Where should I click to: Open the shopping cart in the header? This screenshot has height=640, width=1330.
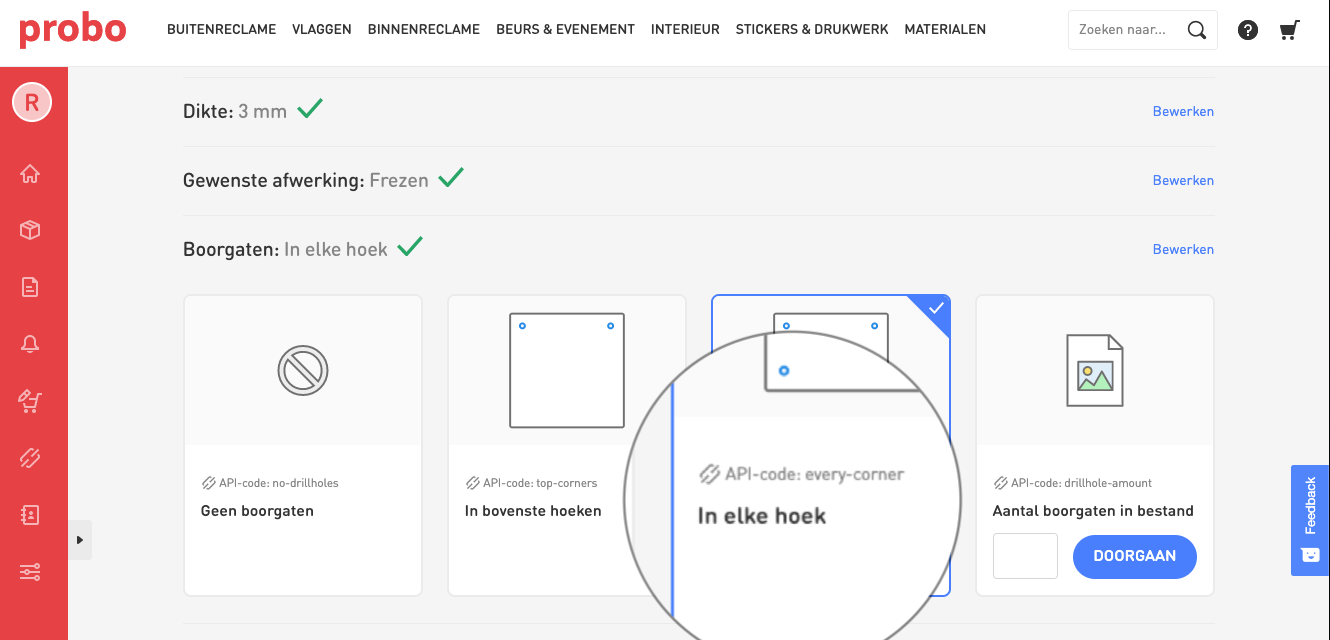click(x=1290, y=30)
